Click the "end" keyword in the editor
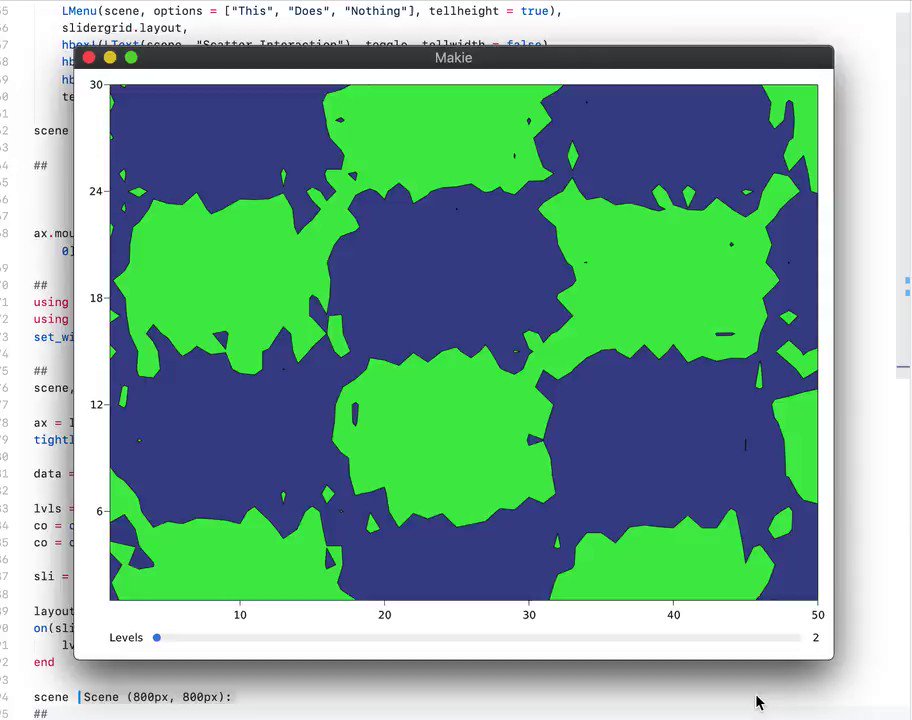 pyautogui.click(x=44, y=662)
